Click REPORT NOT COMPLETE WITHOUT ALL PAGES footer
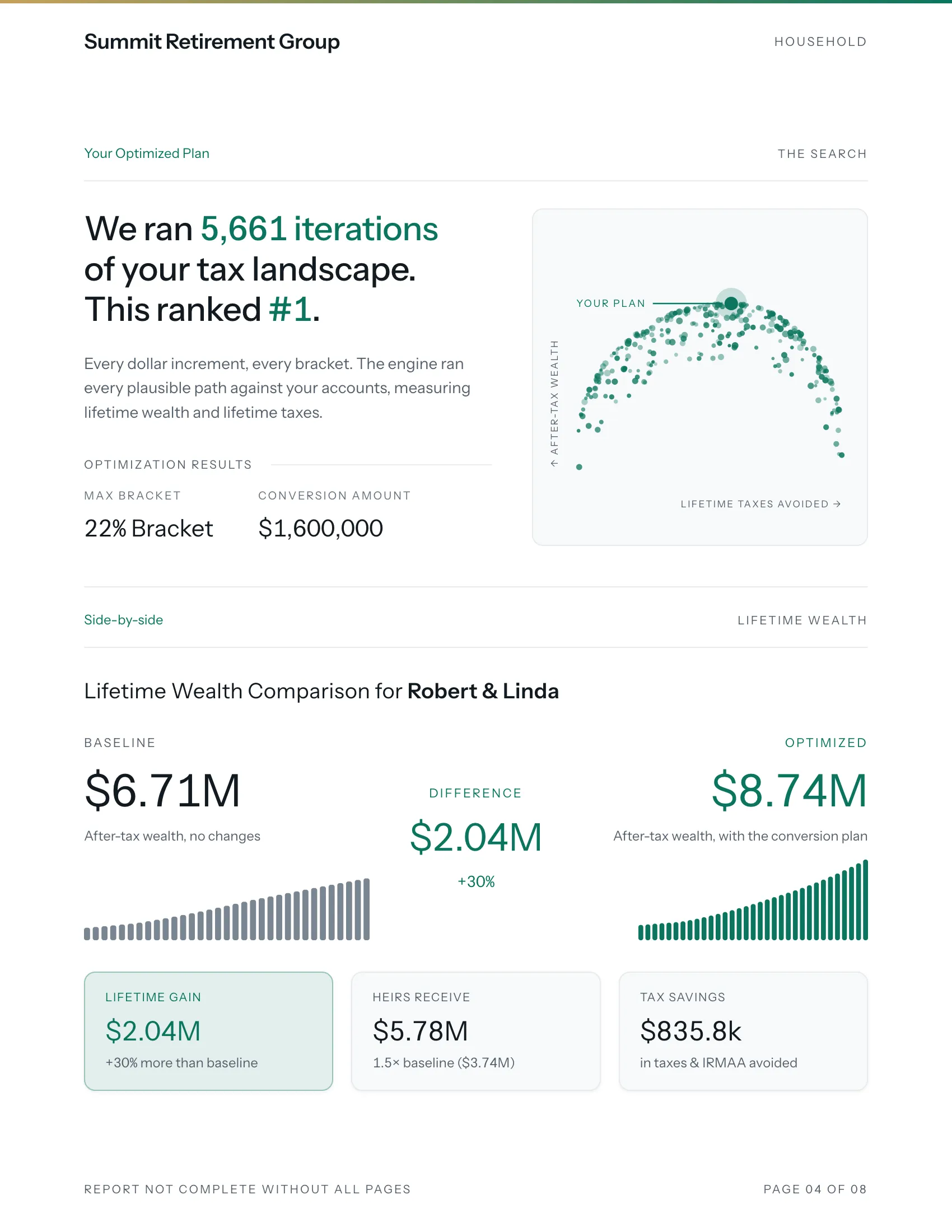 click(248, 1189)
